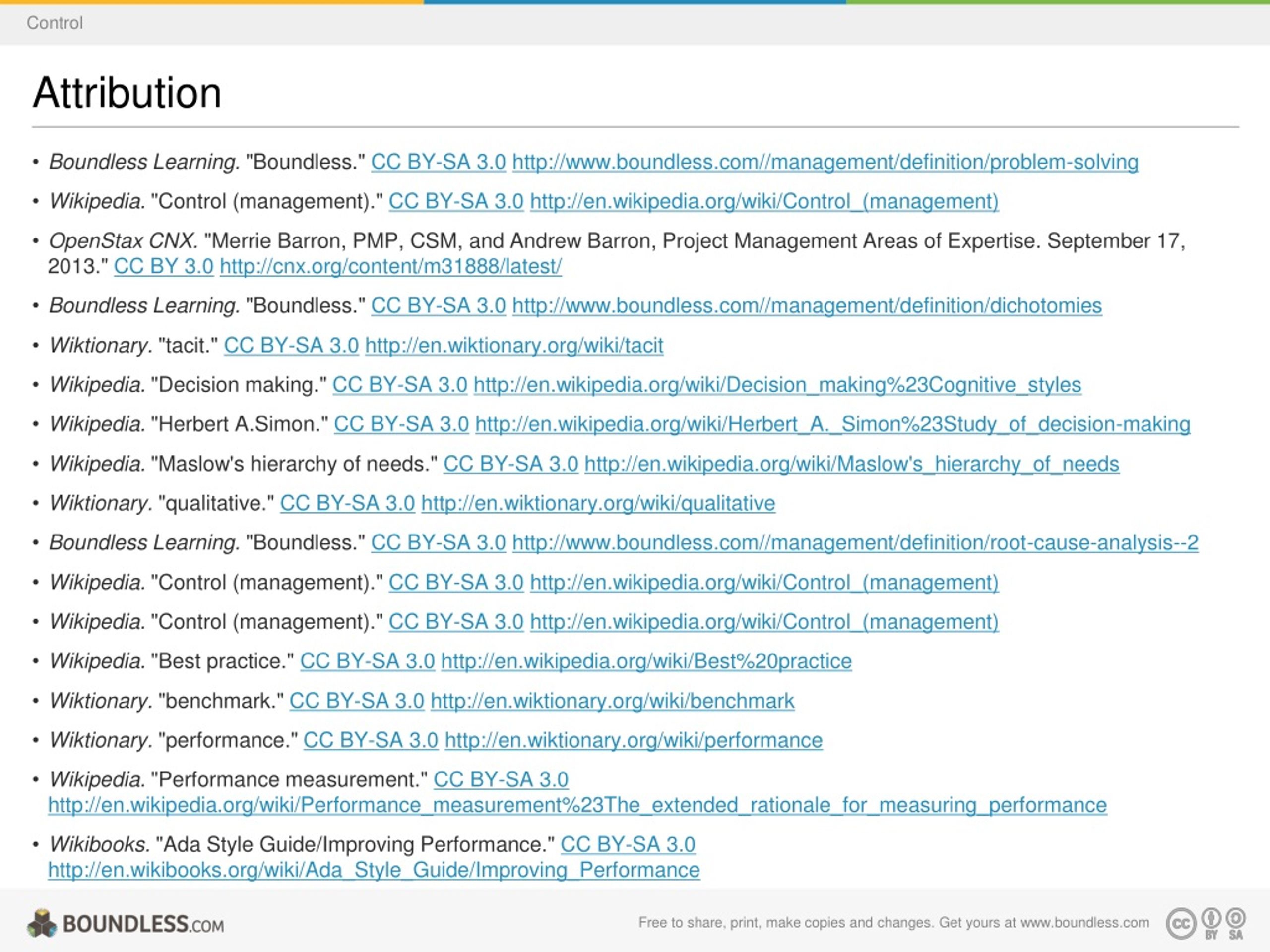Open the Maslow's_hierarchy_of_needs Wikipedia link
Image resolution: width=1270 pixels, height=952 pixels.
pyautogui.click(x=851, y=464)
